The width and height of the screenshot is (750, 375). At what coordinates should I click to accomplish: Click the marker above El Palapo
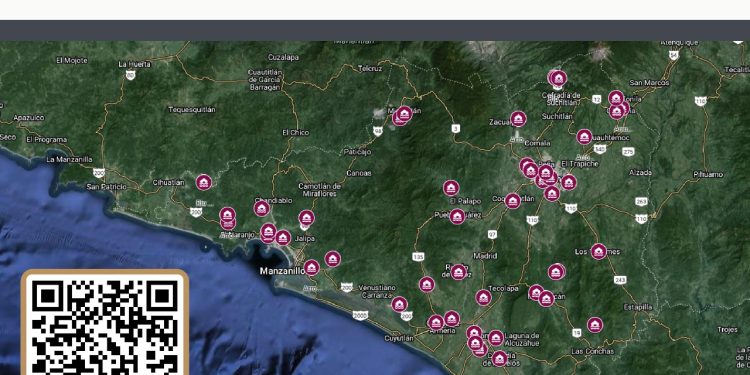(451, 188)
